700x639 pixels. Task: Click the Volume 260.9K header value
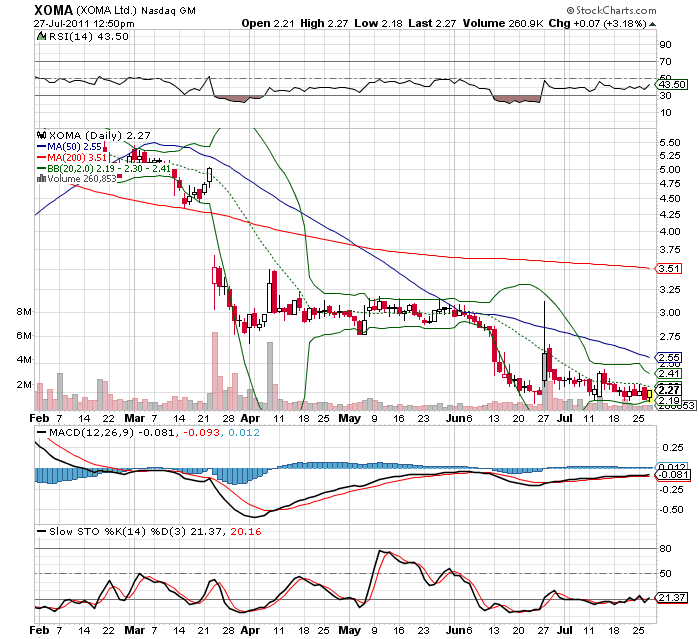point(503,23)
